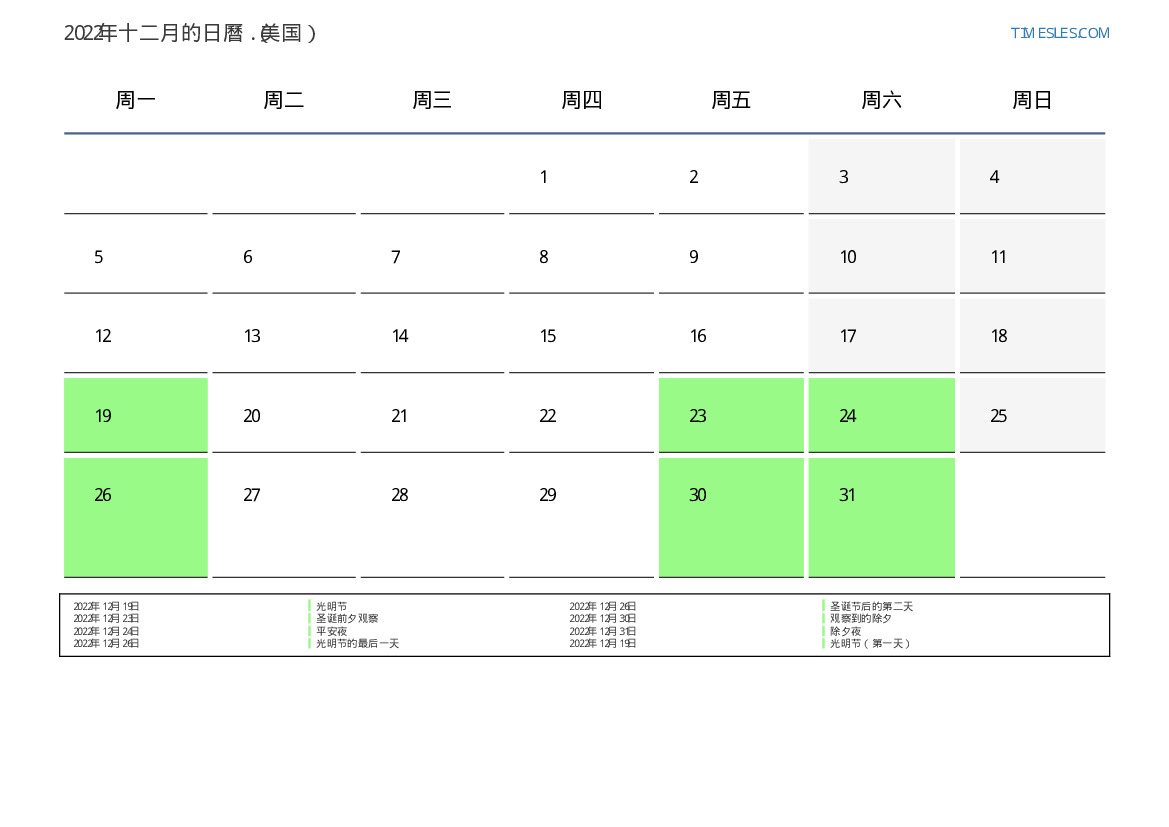
Task: Pick the green December 23 cell
Action: [731, 415]
